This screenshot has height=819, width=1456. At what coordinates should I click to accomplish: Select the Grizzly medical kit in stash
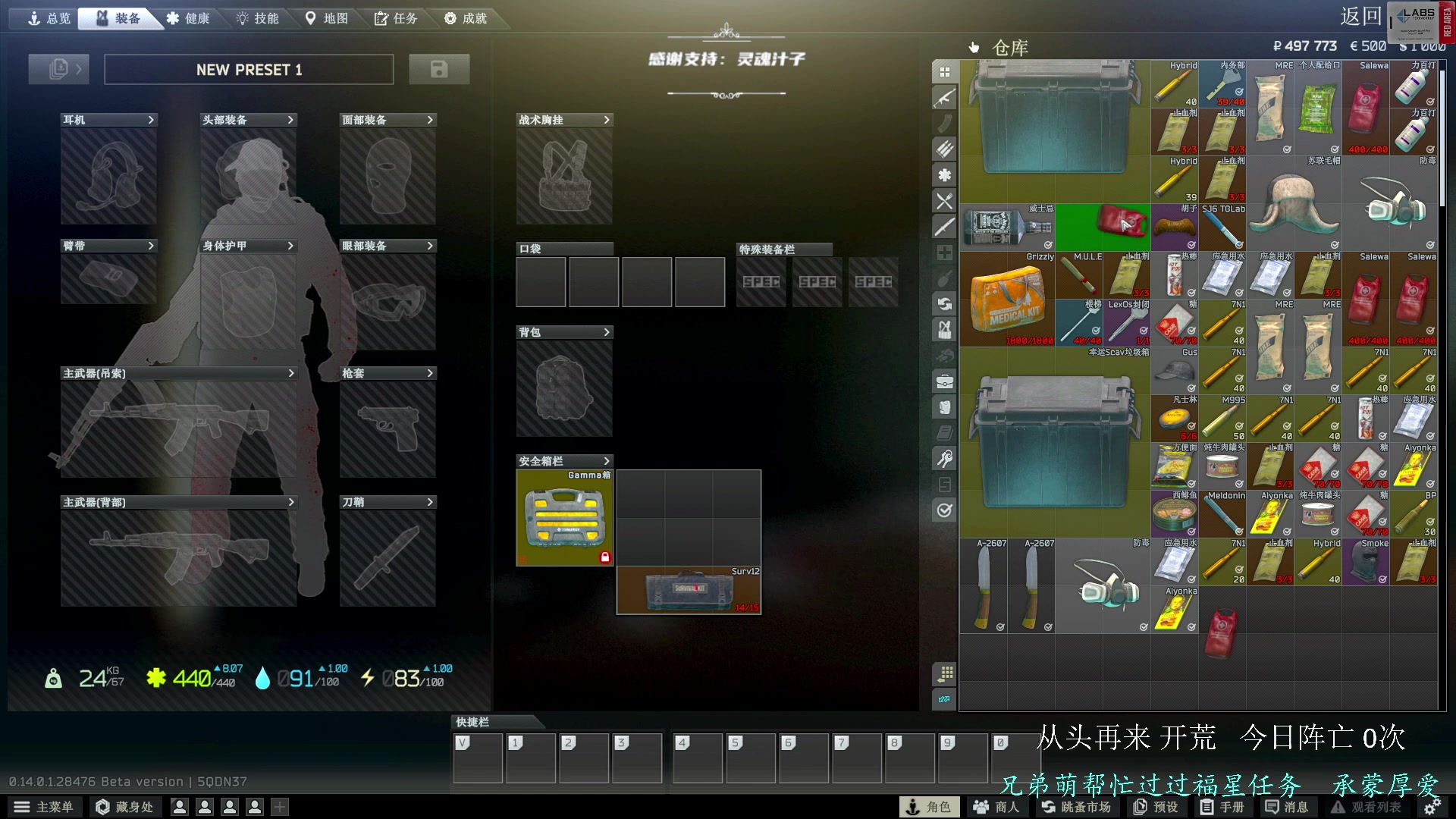1008,300
